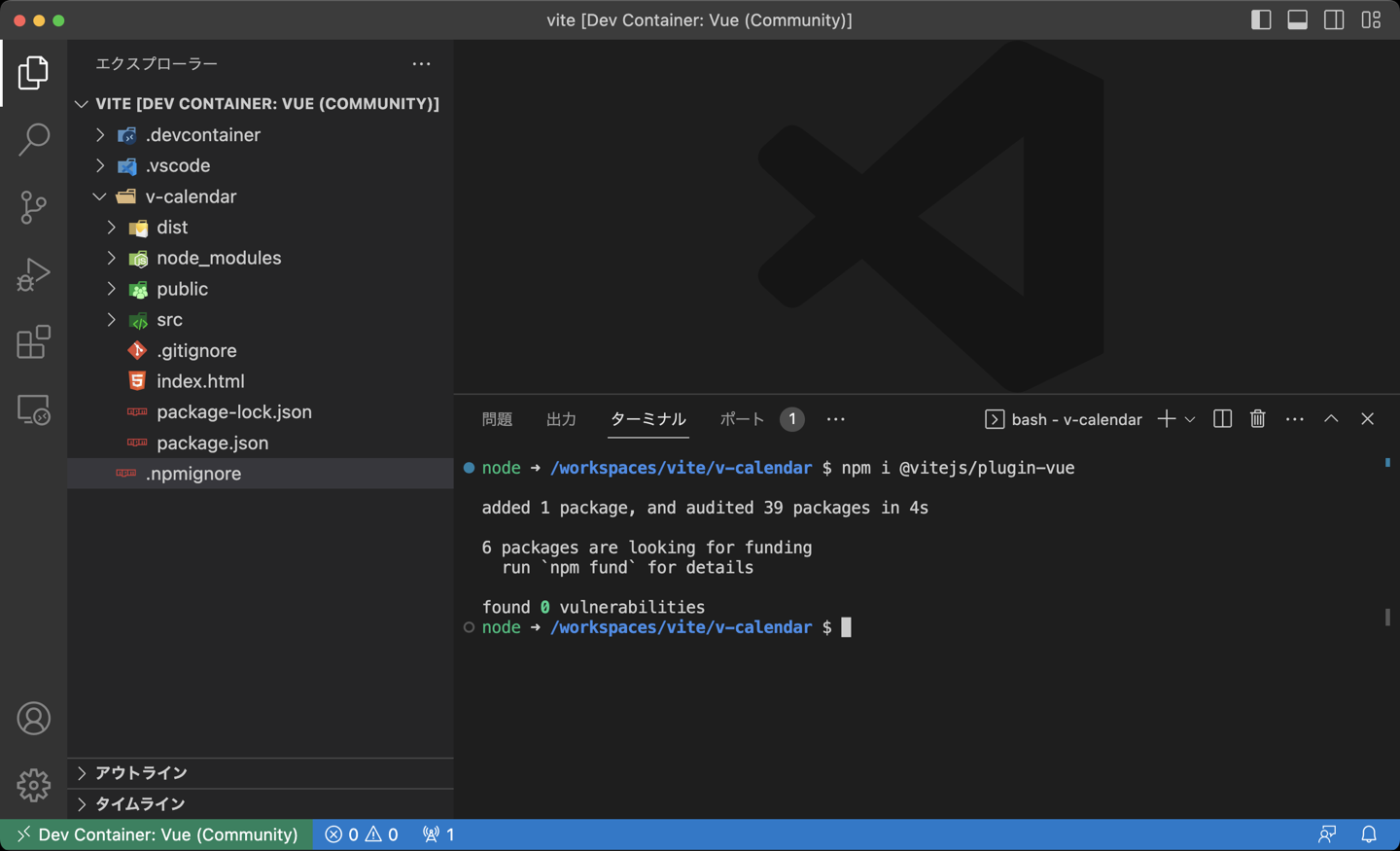Image resolution: width=1400 pixels, height=851 pixels.
Task: Split the terminal pane
Action: [1222, 419]
